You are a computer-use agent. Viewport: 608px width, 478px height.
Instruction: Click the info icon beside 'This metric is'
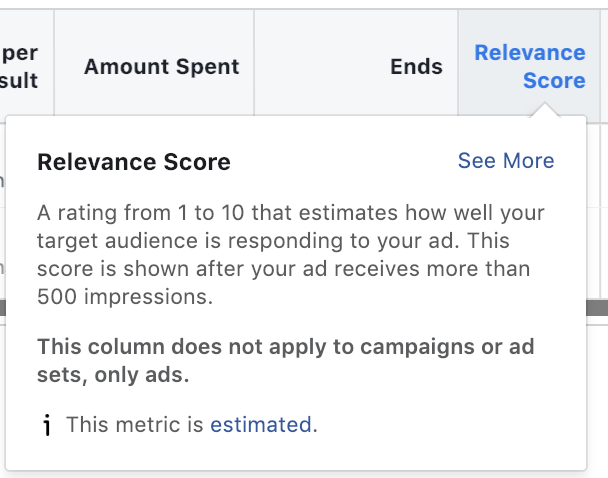pos(47,425)
